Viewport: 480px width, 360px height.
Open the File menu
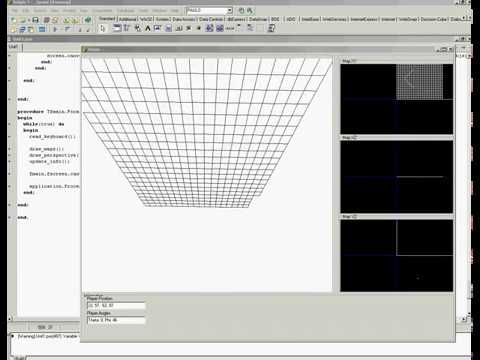[14, 11]
